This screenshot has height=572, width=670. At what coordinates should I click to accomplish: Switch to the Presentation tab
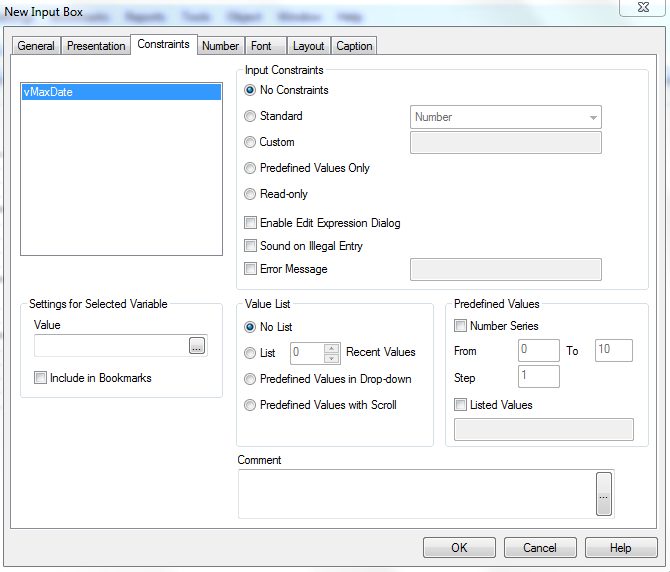96,46
